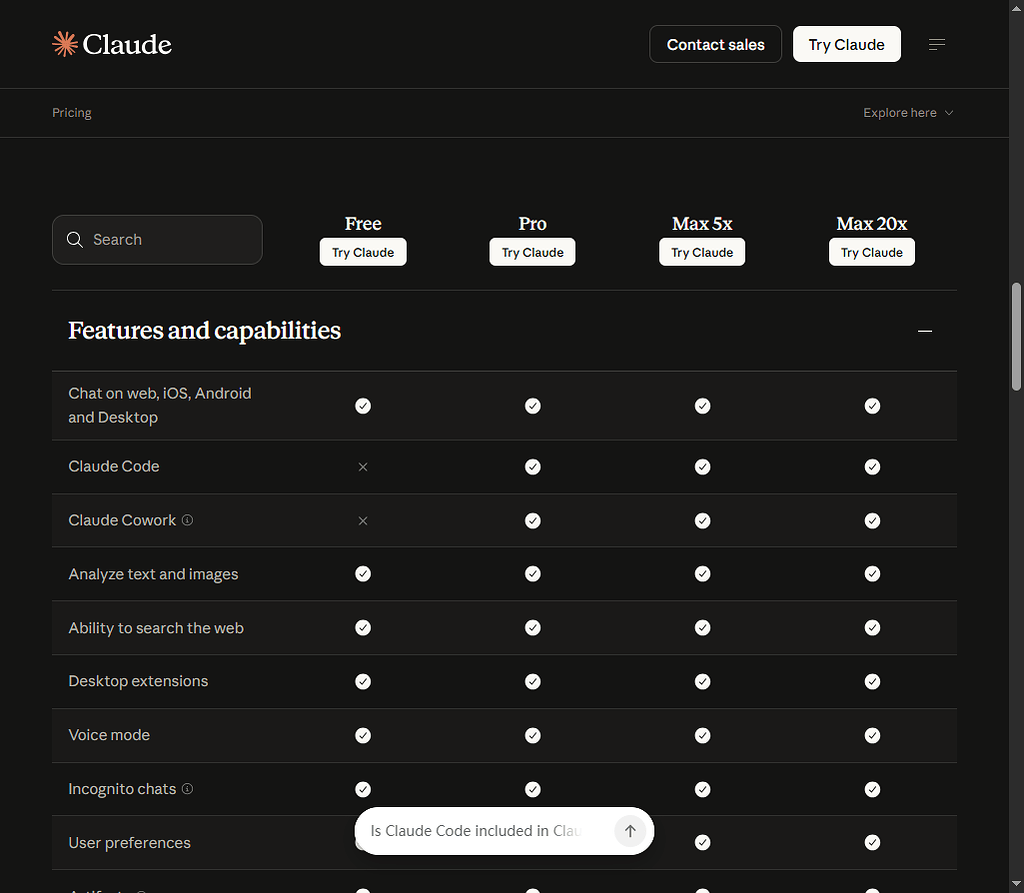Click the info icon beside Claude Cowork

pos(187,520)
